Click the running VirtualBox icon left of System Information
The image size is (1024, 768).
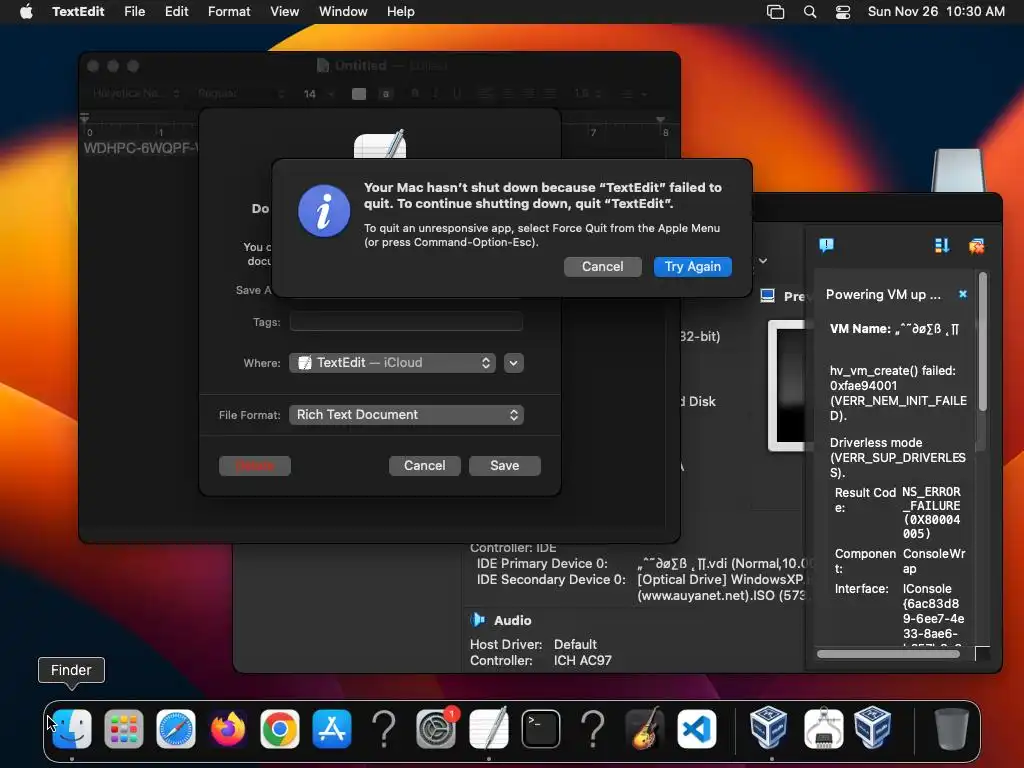coord(768,728)
